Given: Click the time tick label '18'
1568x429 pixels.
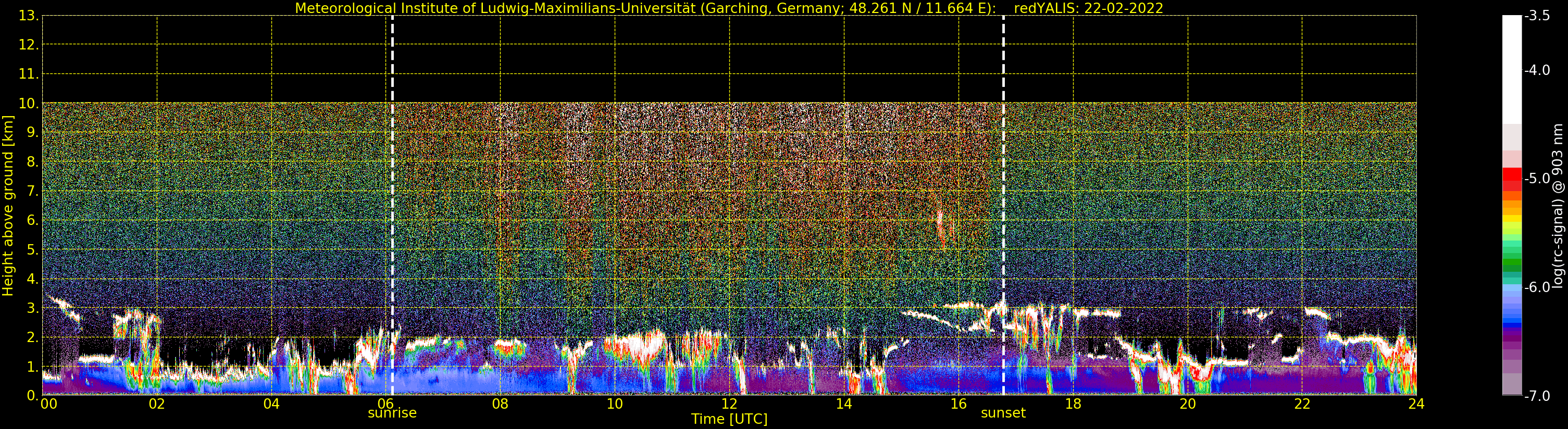Looking at the screenshot, I should 1073,404.
